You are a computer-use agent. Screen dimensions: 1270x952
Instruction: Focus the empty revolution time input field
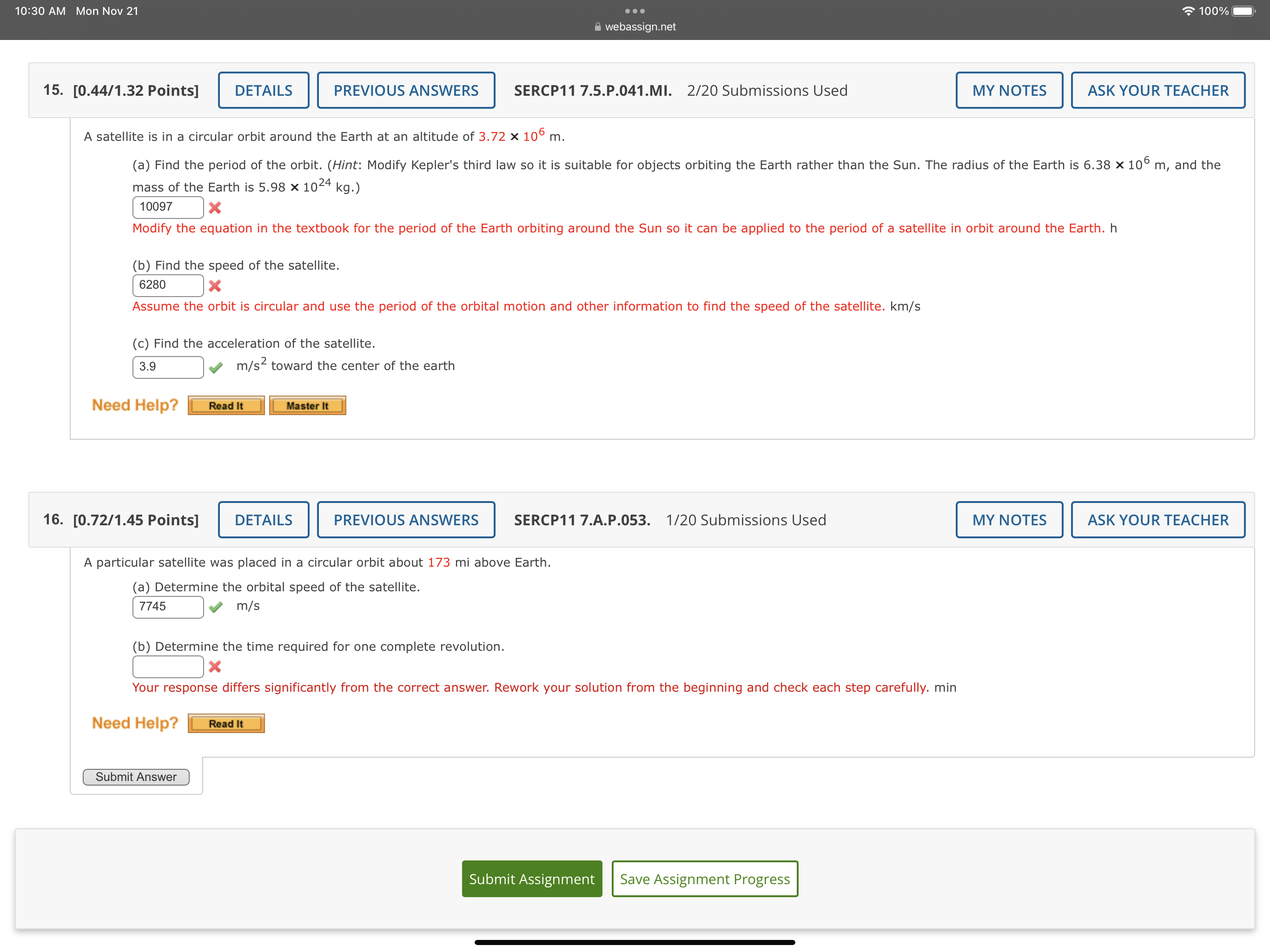click(168, 667)
